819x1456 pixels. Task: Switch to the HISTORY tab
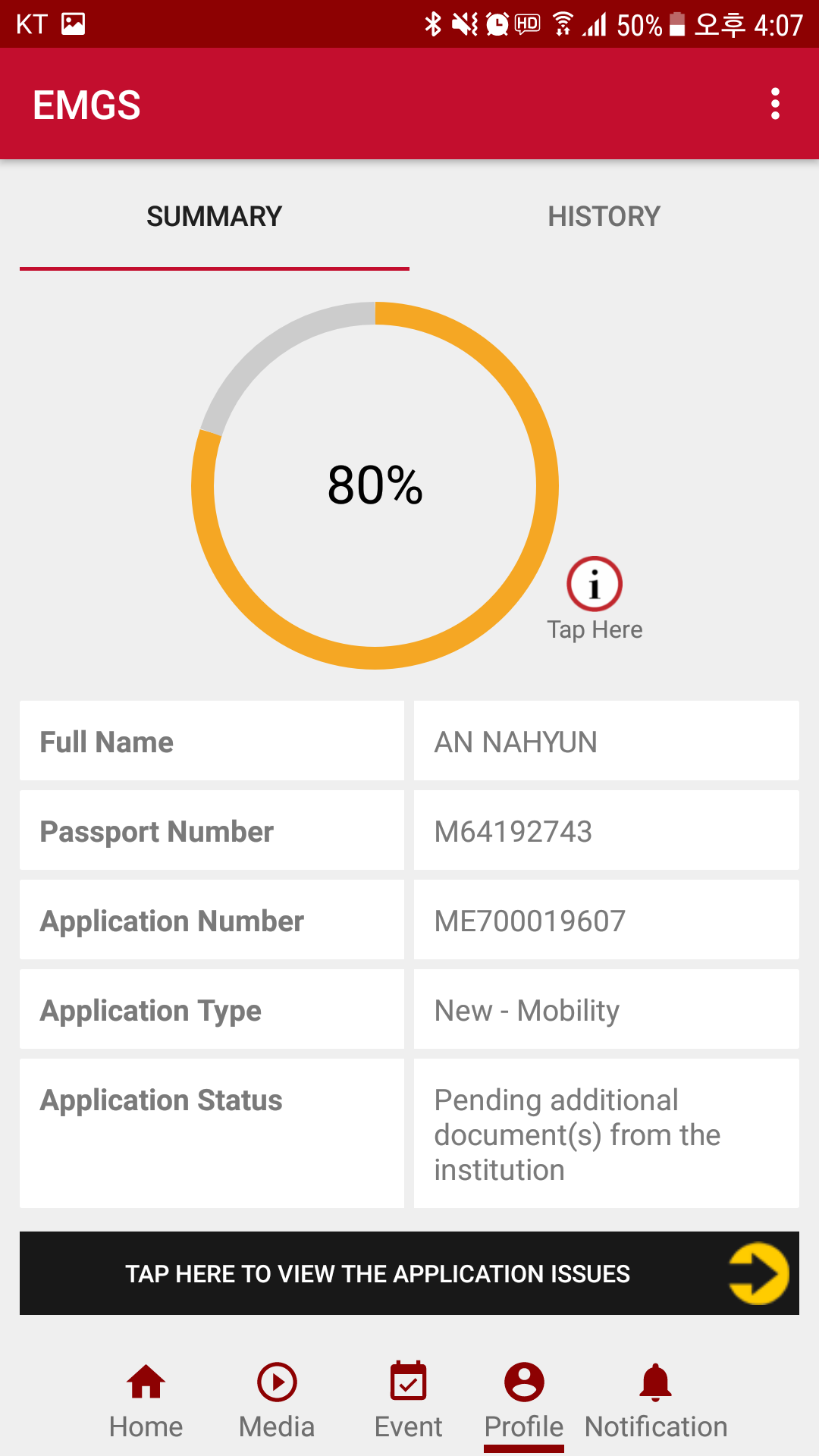click(604, 217)
